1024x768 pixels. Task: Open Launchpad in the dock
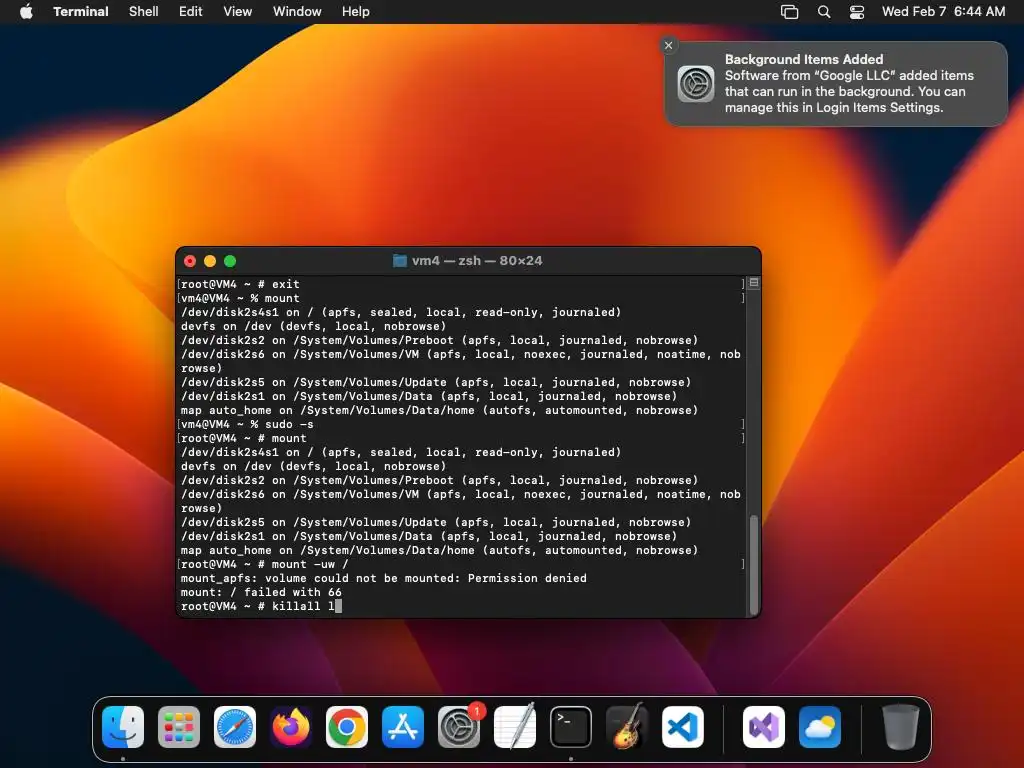pos(179,727)
